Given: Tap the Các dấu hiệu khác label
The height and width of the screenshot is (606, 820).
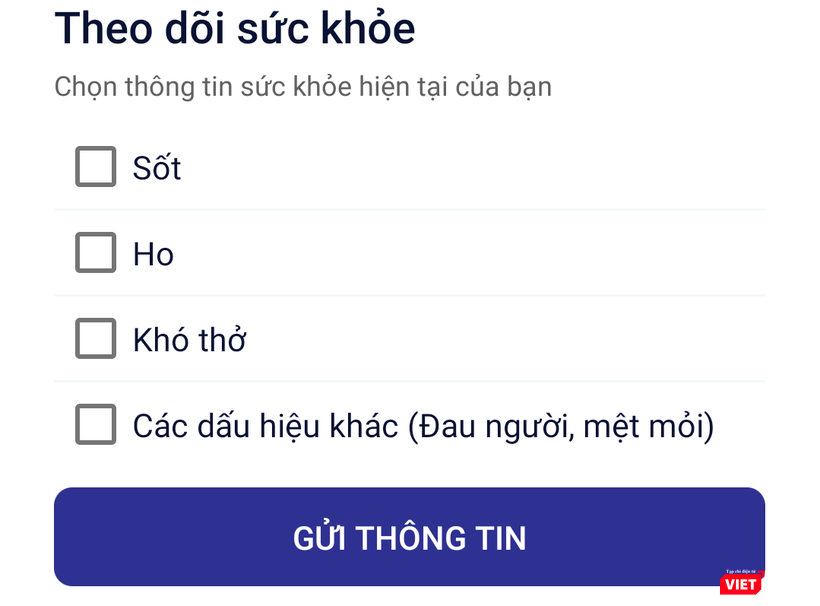Looking at the screenshot, I should coord(266,427).
